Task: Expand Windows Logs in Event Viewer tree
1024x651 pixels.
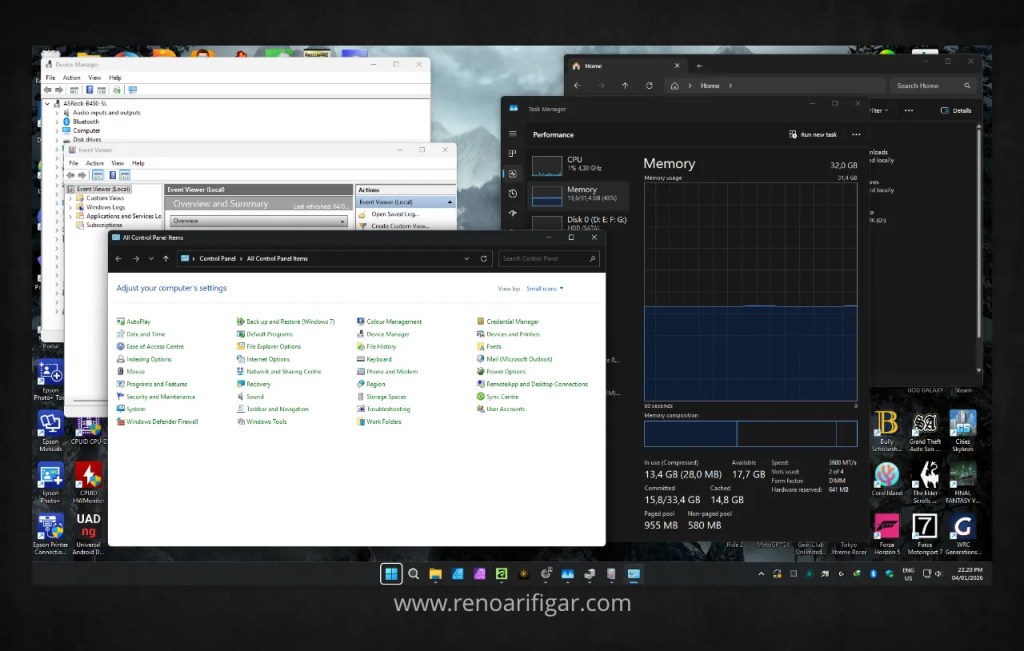Action: click(71, 207)
